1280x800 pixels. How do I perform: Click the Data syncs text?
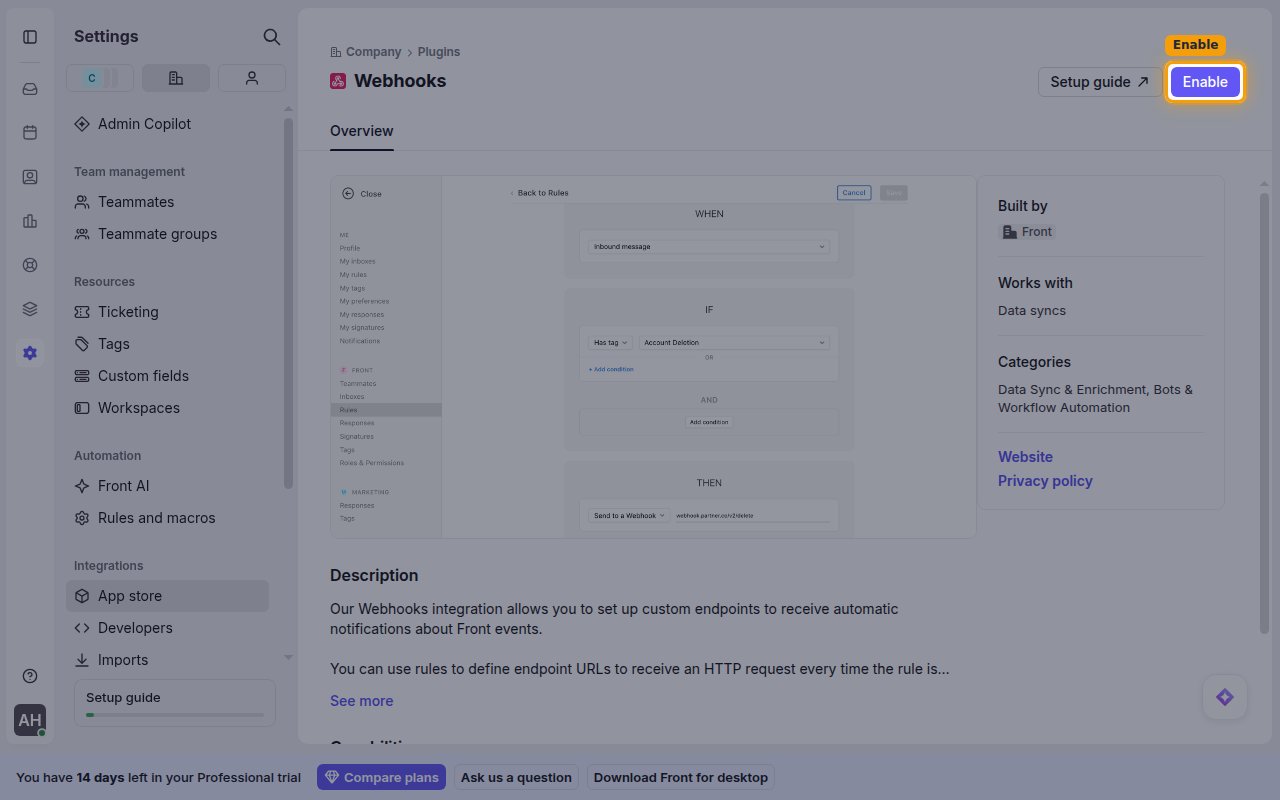click(1032, 311)
